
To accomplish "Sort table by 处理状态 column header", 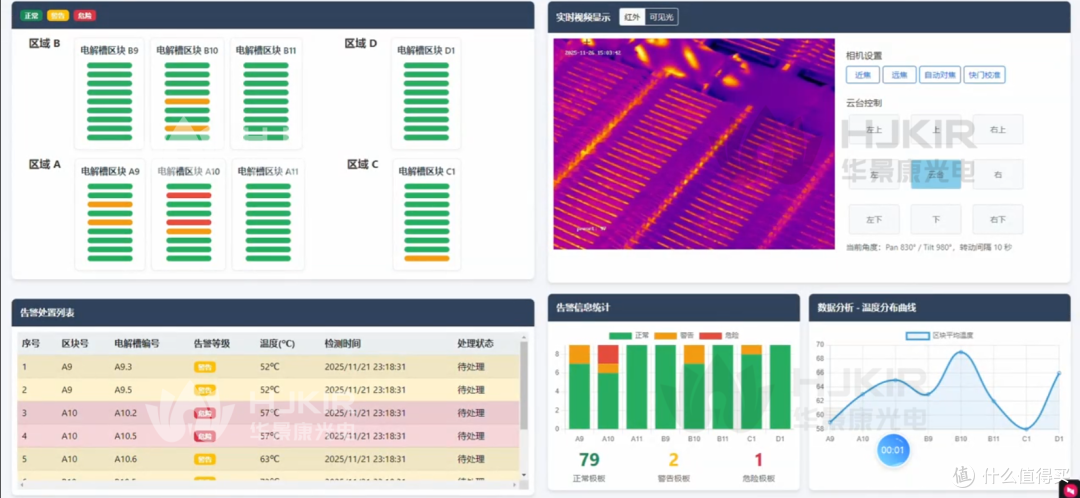I will point(475,343).
